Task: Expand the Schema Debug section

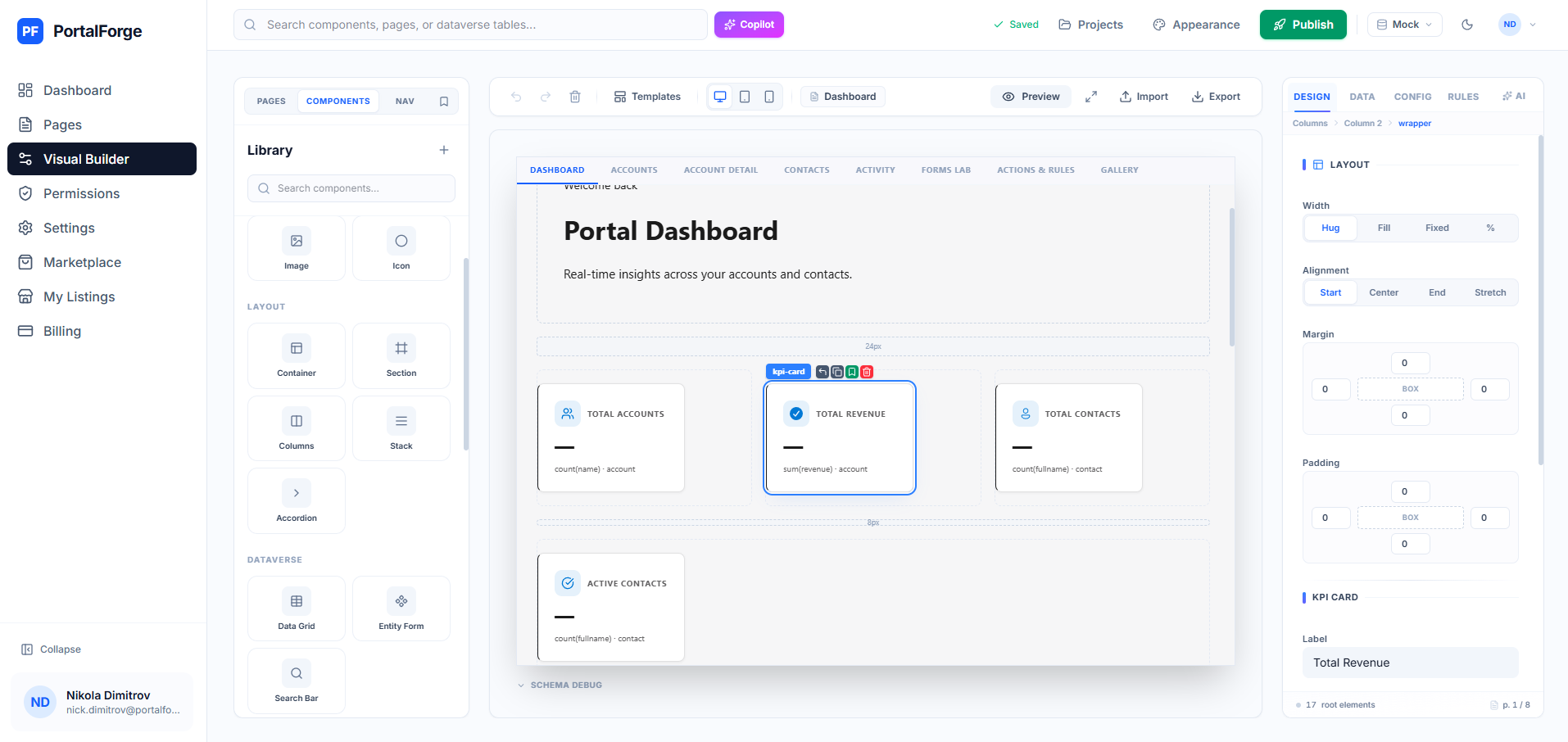Action: pos(560,685)
